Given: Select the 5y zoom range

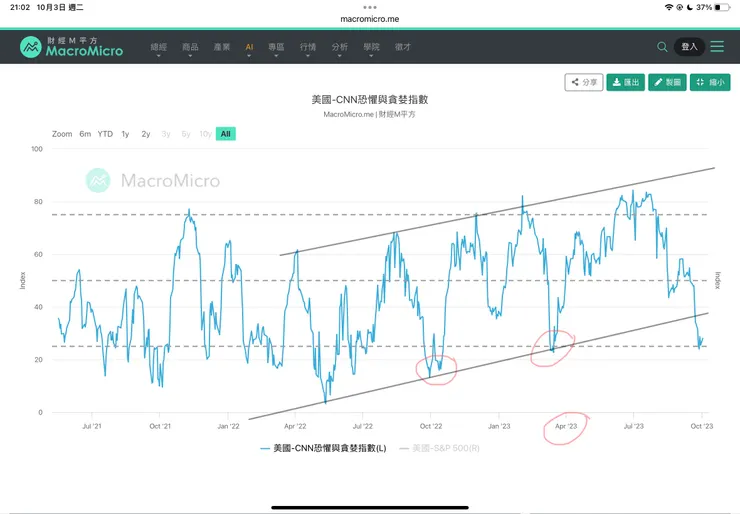Looking at the screenshot, I should 186,134.
